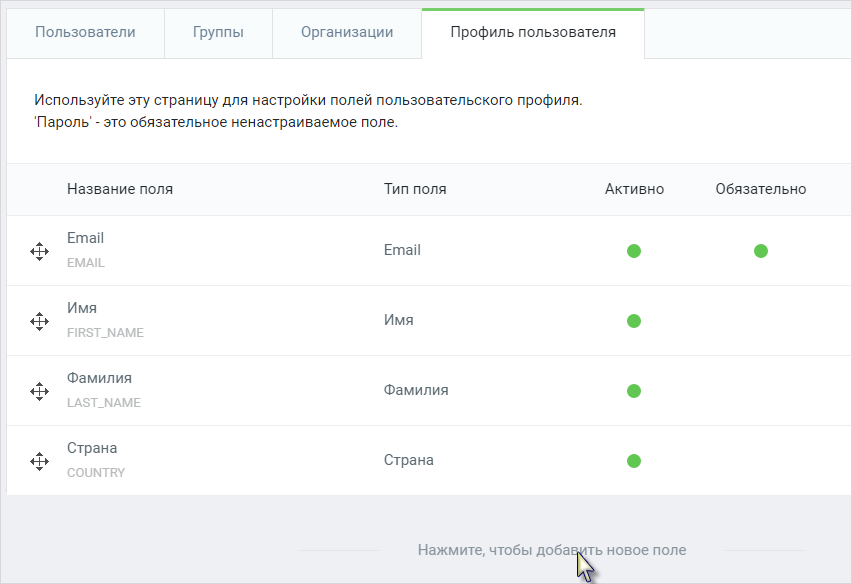
Task: Select the Профиль пользователя tab
Action: tap(533, 33)
